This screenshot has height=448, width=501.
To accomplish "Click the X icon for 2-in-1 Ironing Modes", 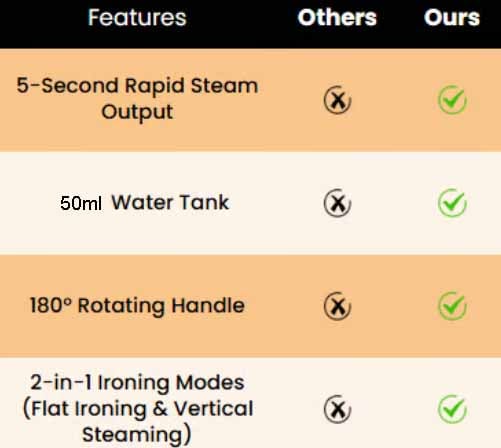I will [x=337, y=409].
